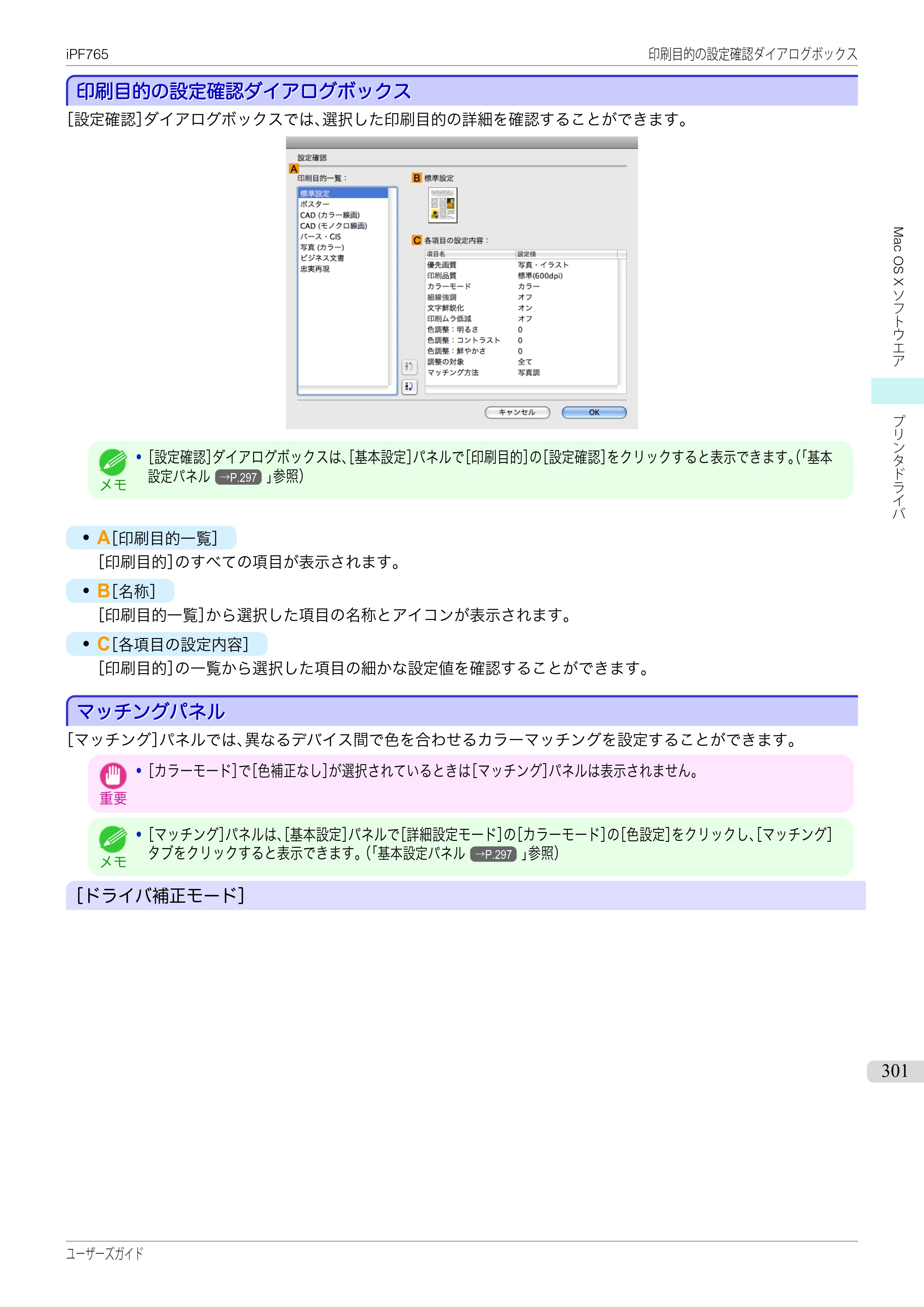
Task: Click the オン value for 文字鮮鋭化
Action: 525,308
